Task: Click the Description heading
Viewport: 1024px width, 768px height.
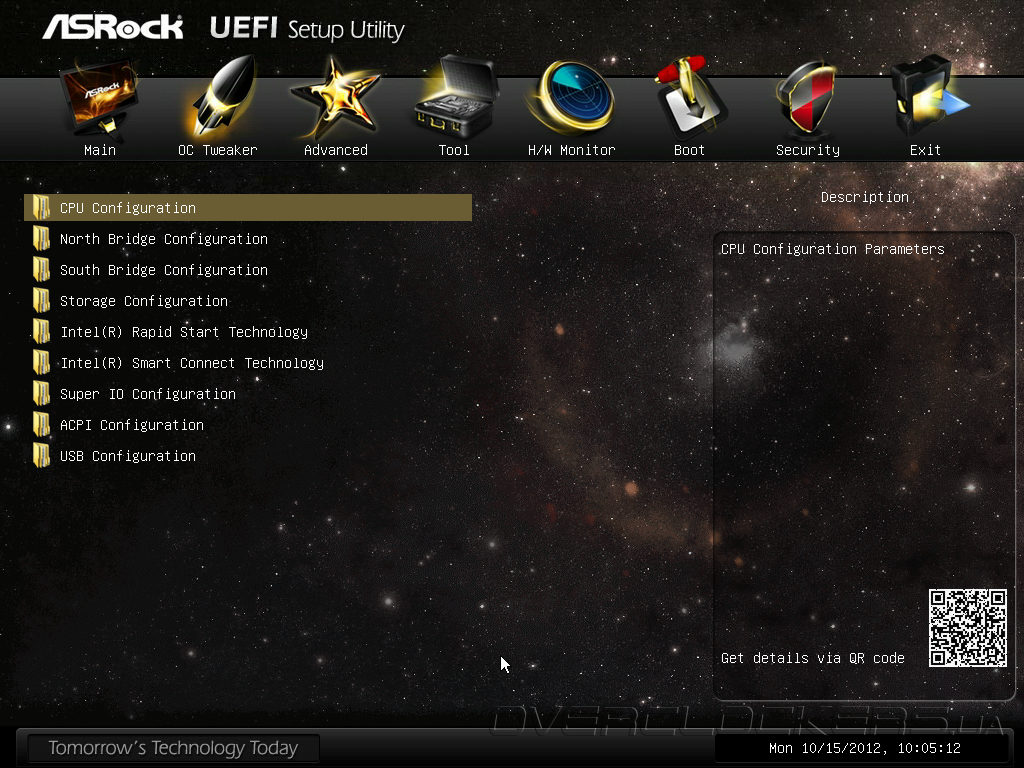Action: pos(865,197)
